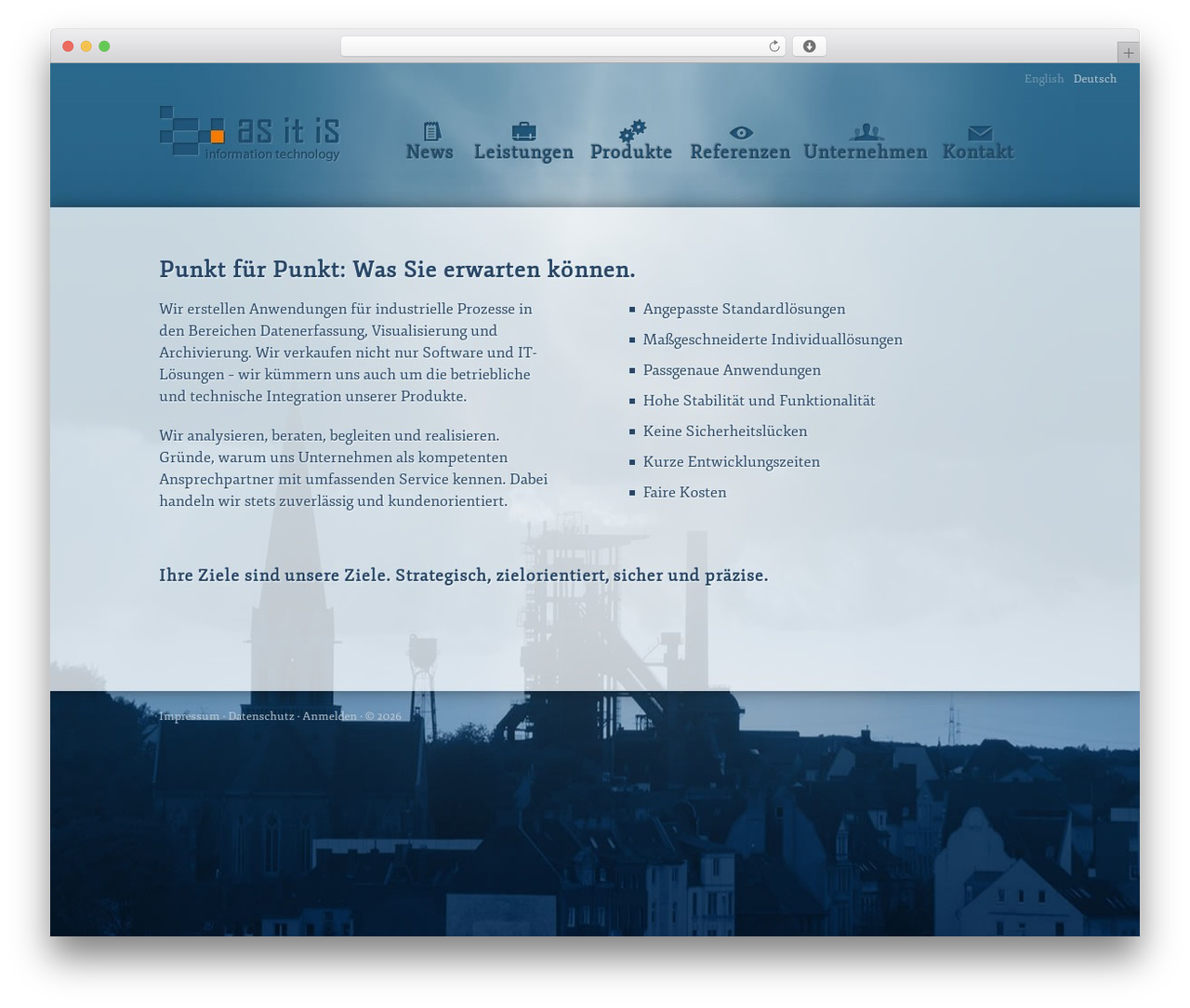Viewport: 1190px width, 1008px height.
Task: Click the tagline 'Ihre Ziele sind unsere Ziele.'
Action: (275, 576)
